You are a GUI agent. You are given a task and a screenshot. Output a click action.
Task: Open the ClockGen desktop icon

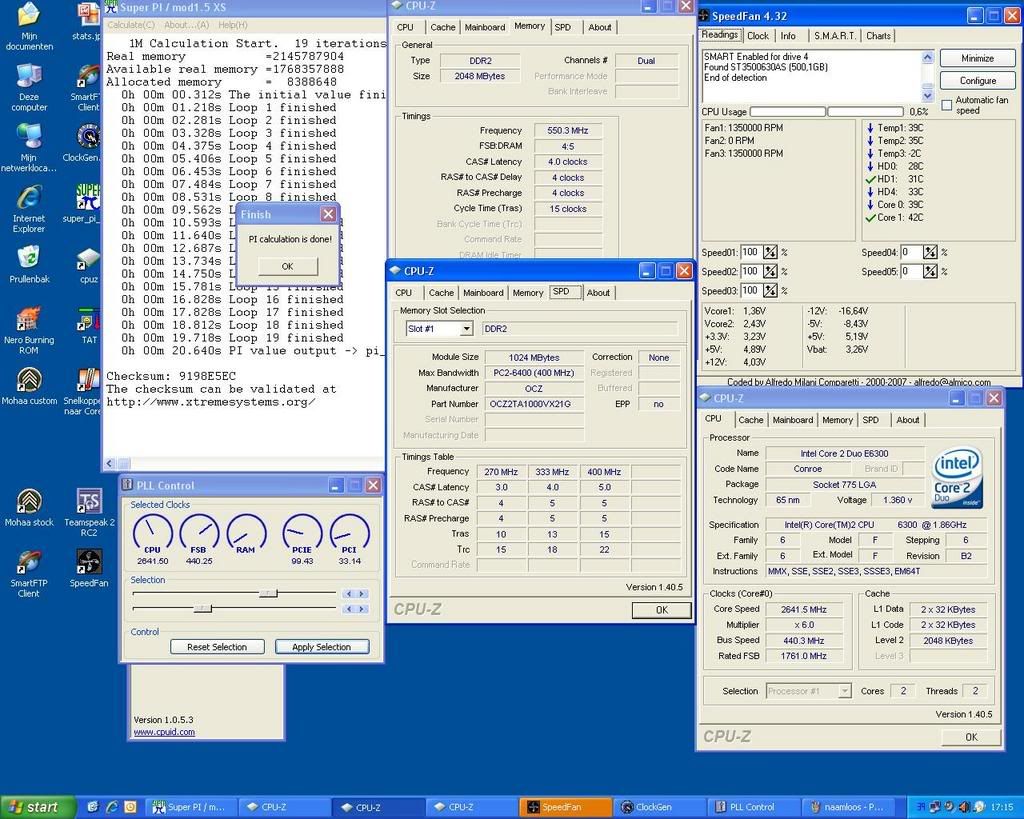click(84, 144)
